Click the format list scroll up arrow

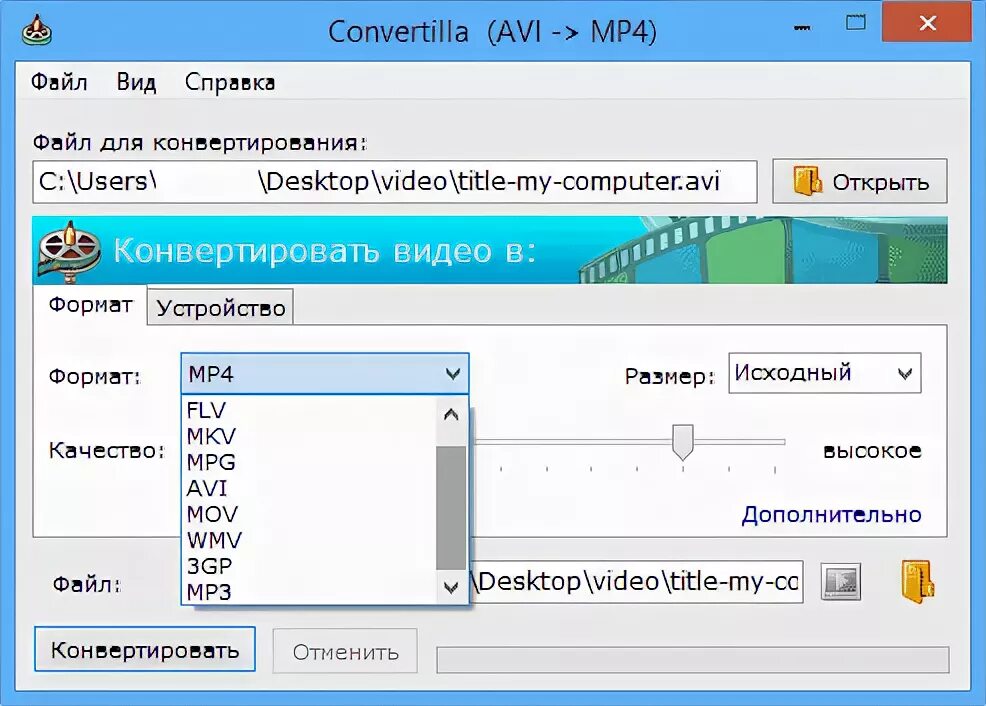pyautogui.click(x=451, y=415)
